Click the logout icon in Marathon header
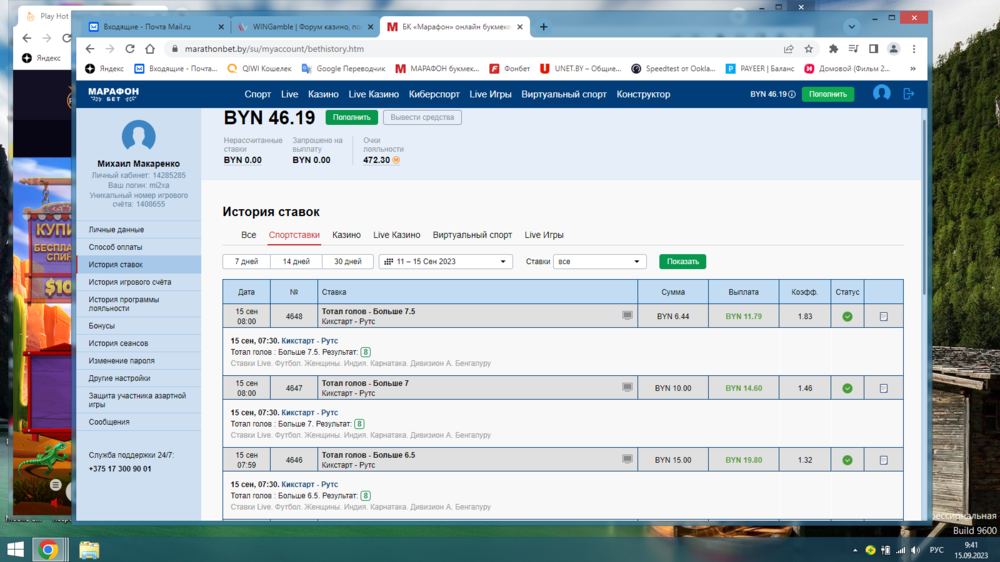Screen dimensions: 1000x562 tap(909, 93)
